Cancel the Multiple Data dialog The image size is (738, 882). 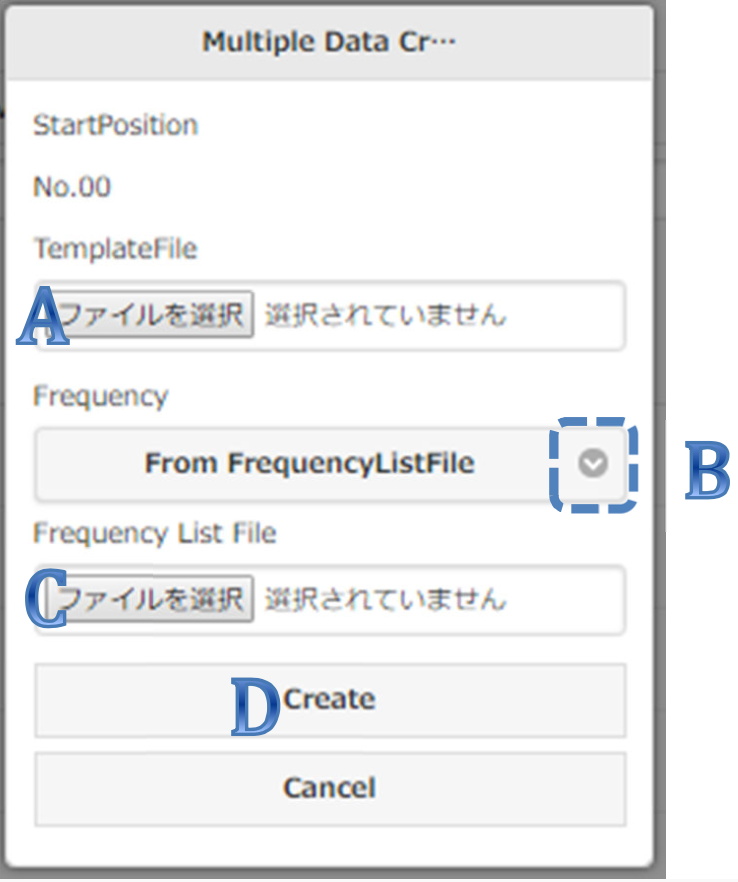330,787
